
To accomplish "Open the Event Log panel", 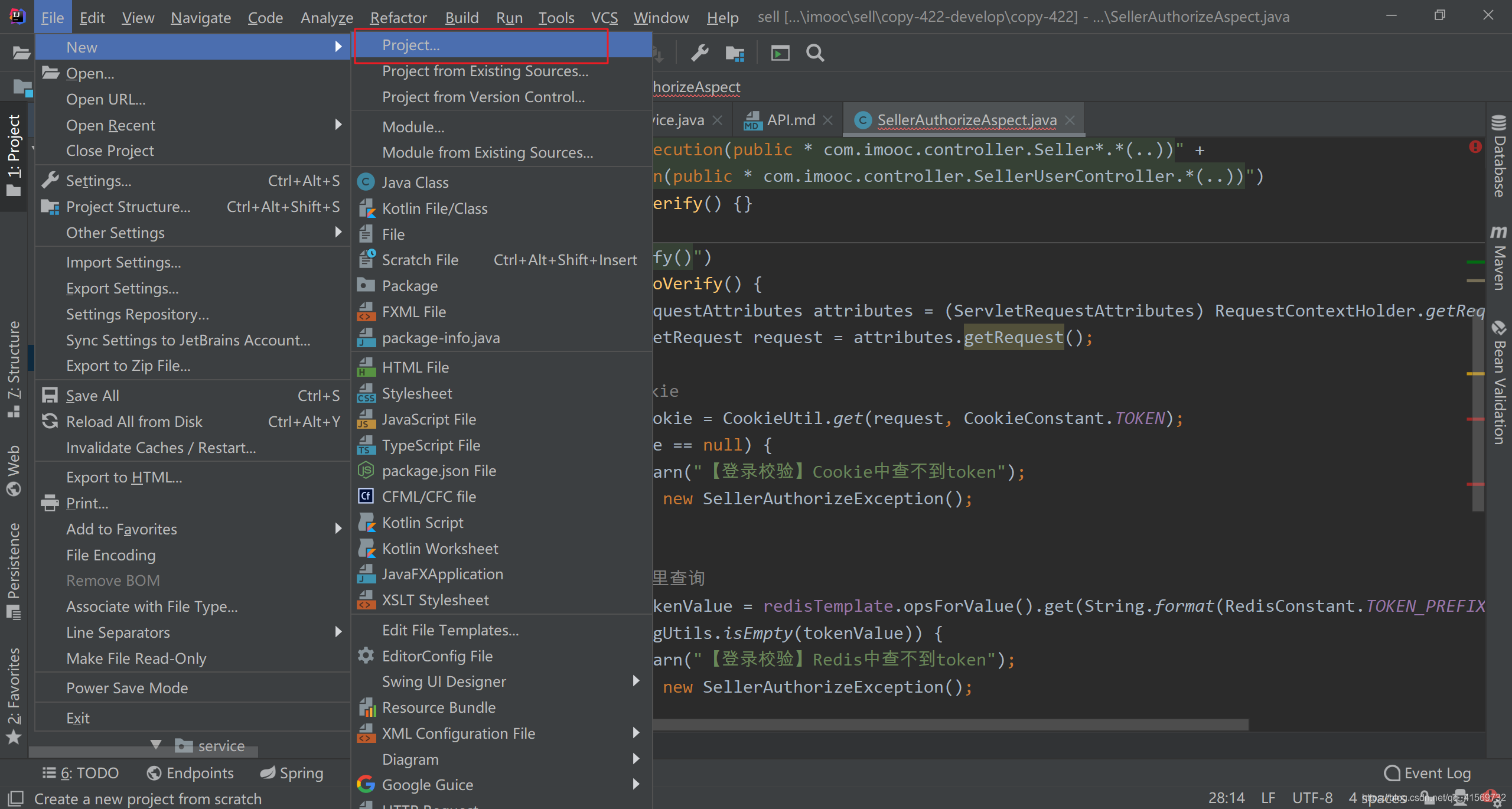I will [x=1428, y=773].
